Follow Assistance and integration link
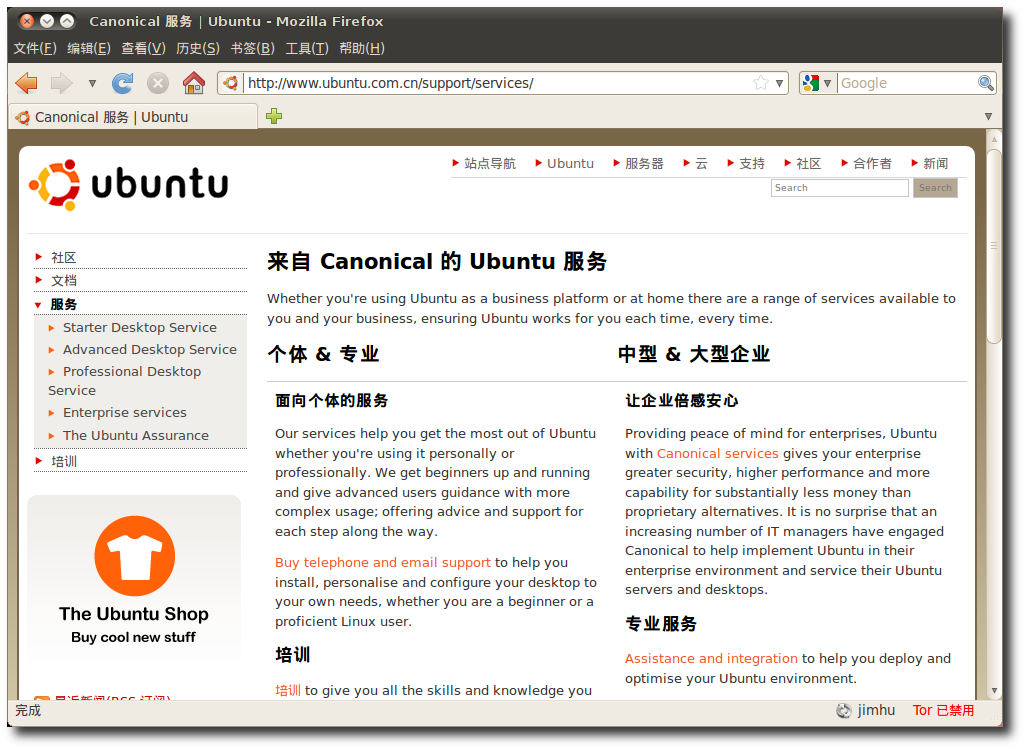 (x=711, y=659)
